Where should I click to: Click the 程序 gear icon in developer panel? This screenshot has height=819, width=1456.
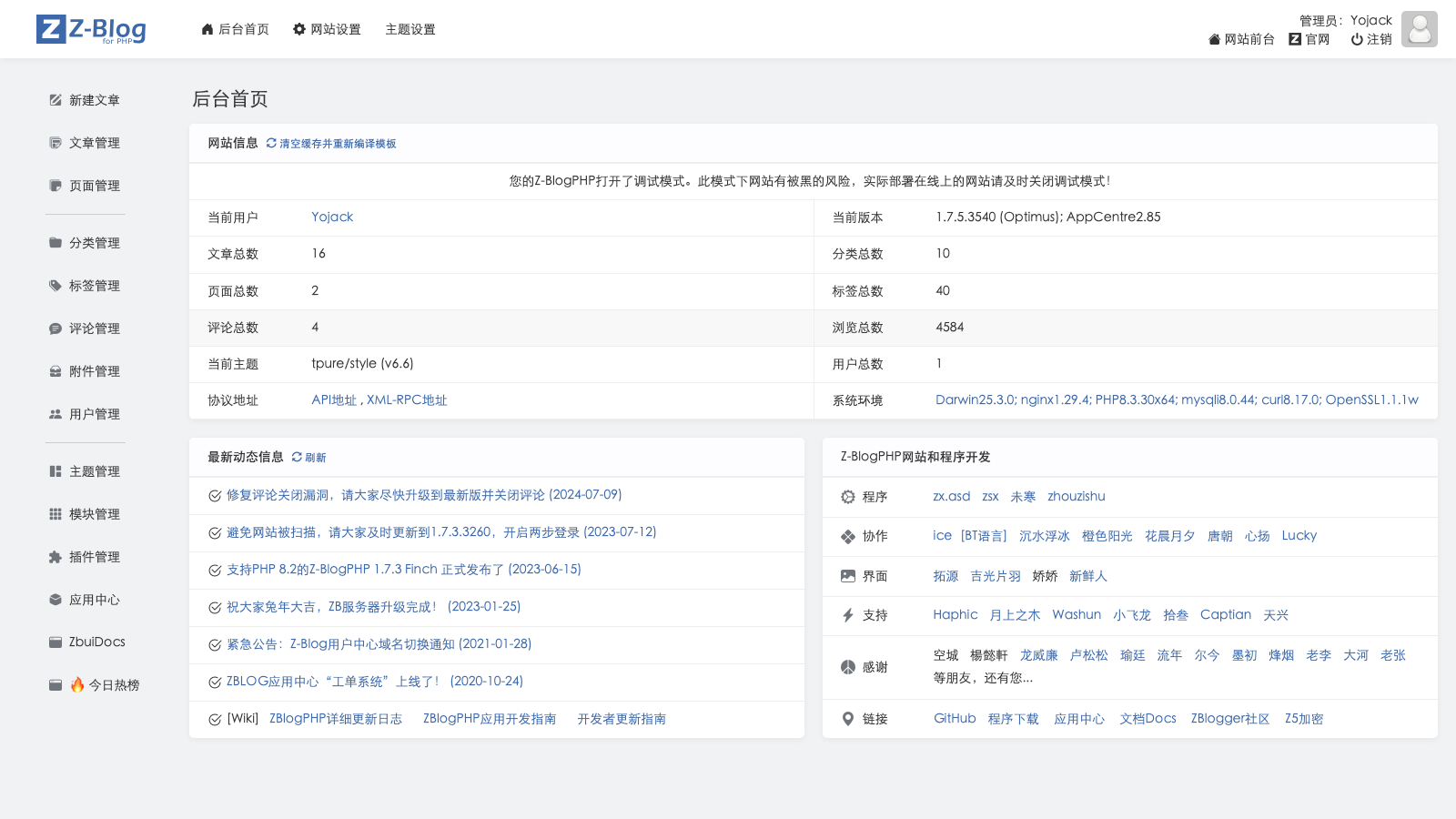click(848, 497)
